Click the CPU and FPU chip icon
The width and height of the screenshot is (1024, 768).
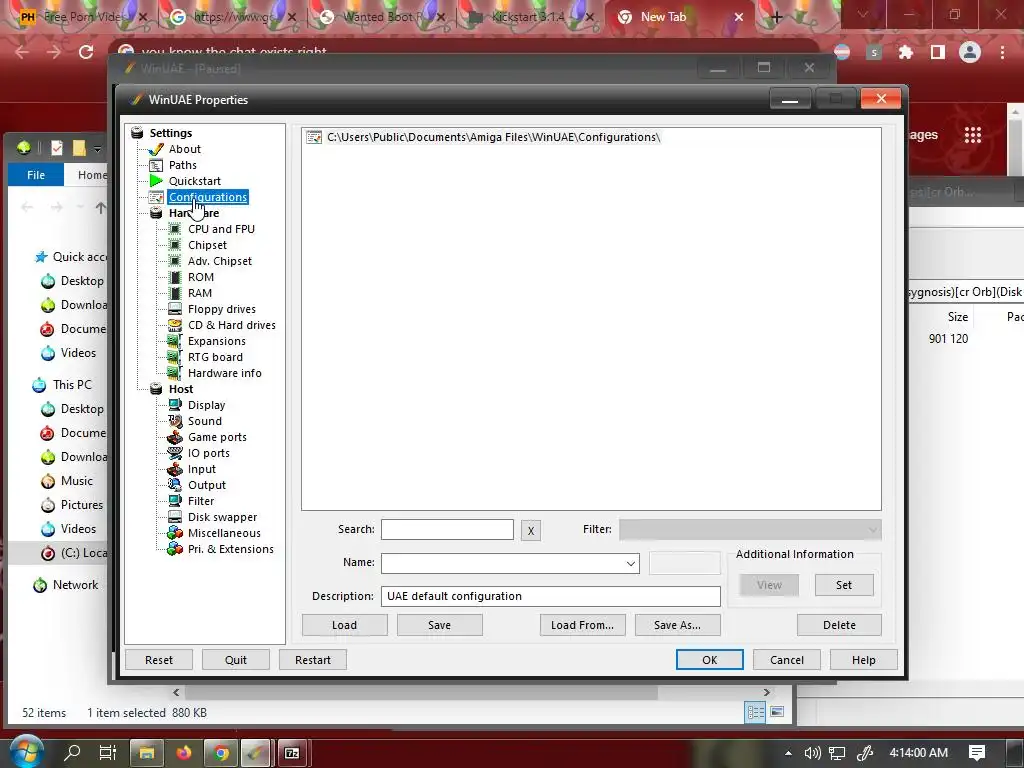click(x=175, y=229)
